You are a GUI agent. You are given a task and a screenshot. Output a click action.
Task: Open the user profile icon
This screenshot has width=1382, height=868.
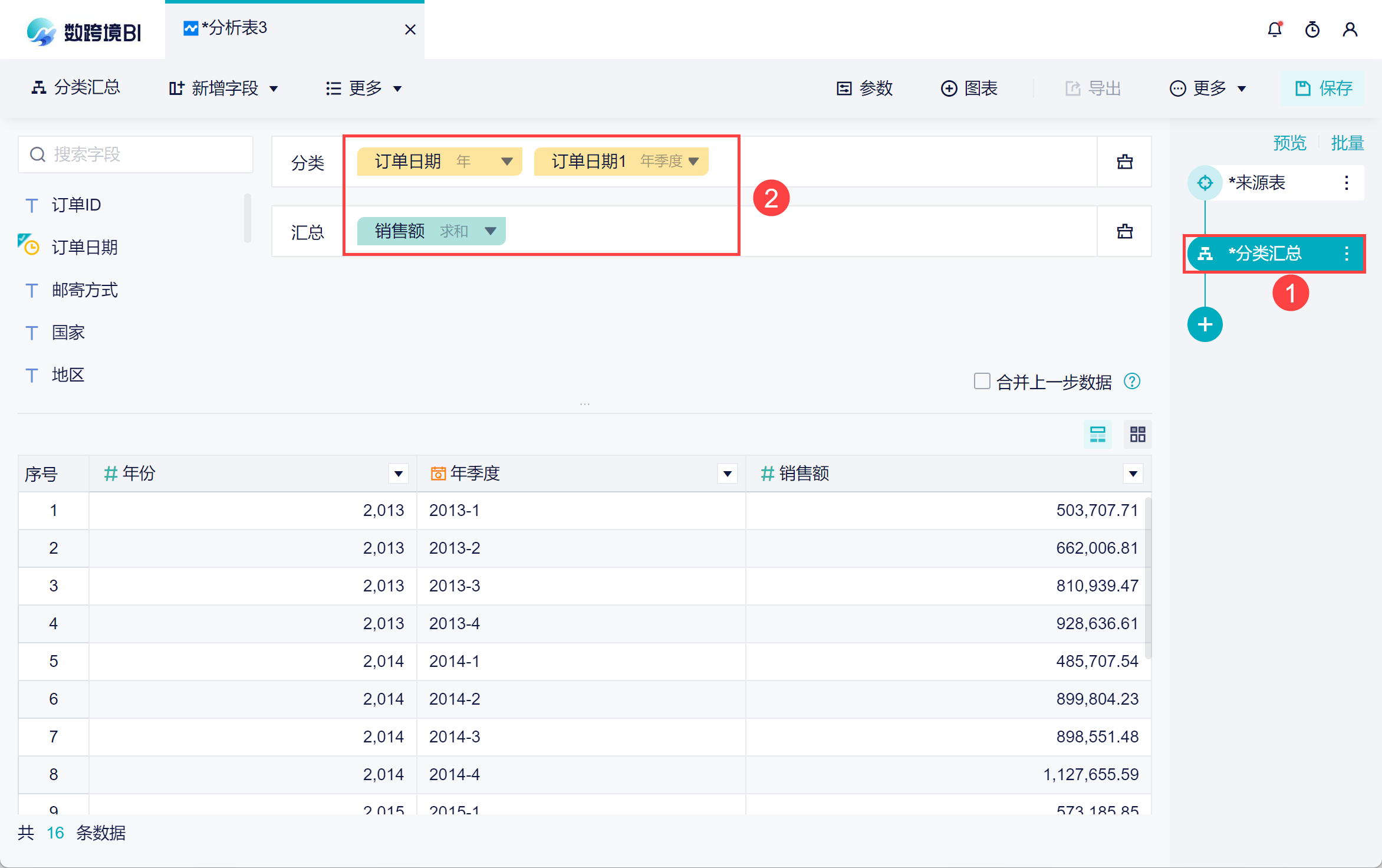tap(1350, 29)
